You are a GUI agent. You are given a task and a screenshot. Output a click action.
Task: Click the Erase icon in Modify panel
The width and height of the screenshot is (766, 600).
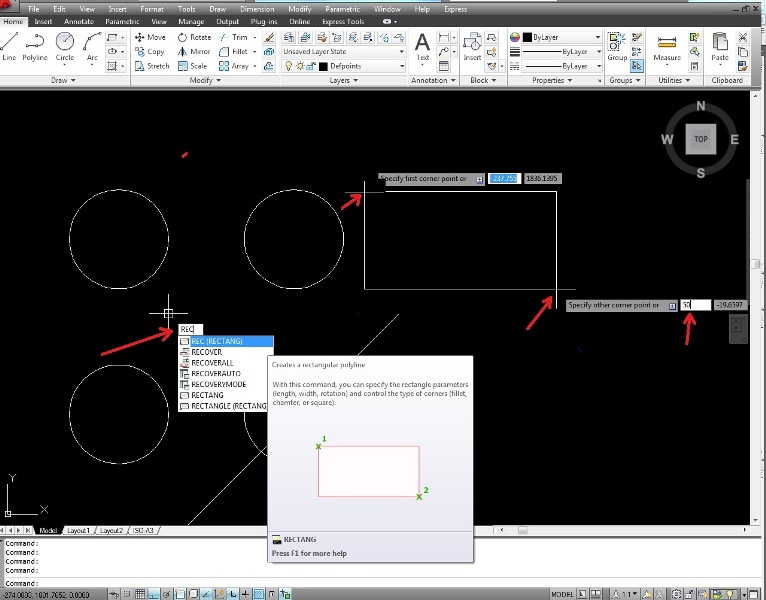(x=269, y=37)
